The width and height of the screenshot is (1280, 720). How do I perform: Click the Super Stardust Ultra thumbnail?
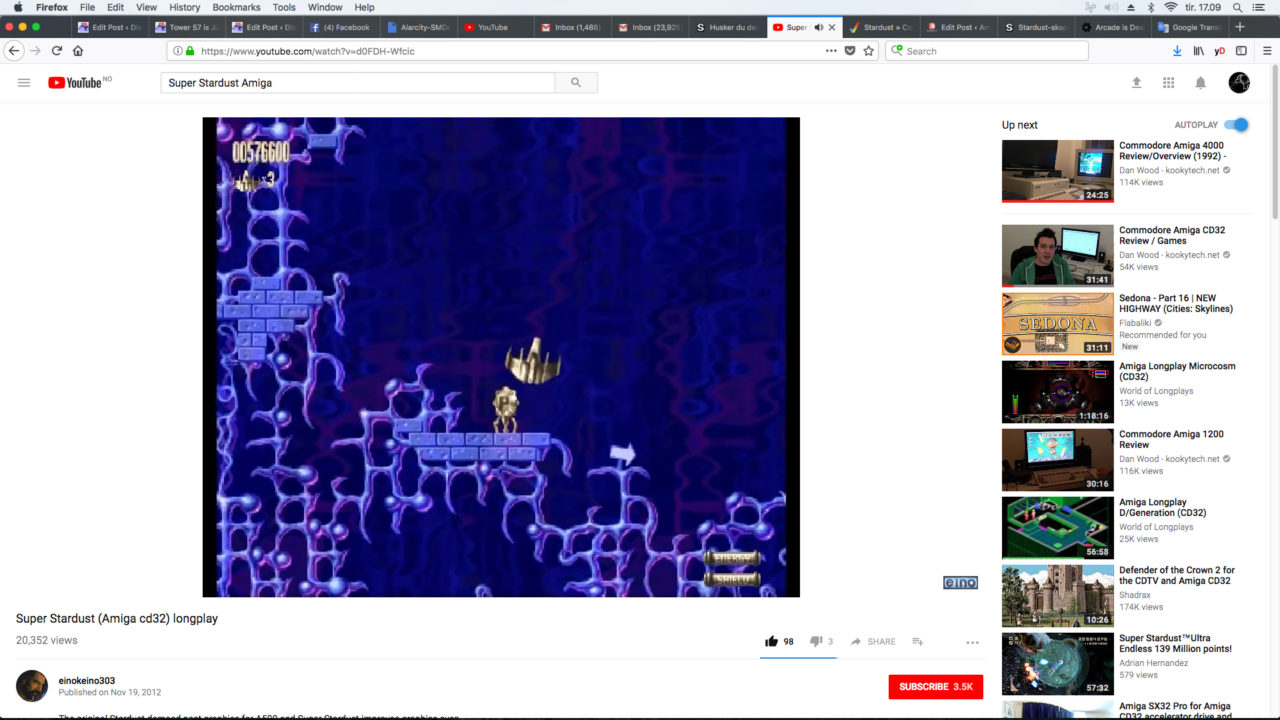[x=1057, y=663]
